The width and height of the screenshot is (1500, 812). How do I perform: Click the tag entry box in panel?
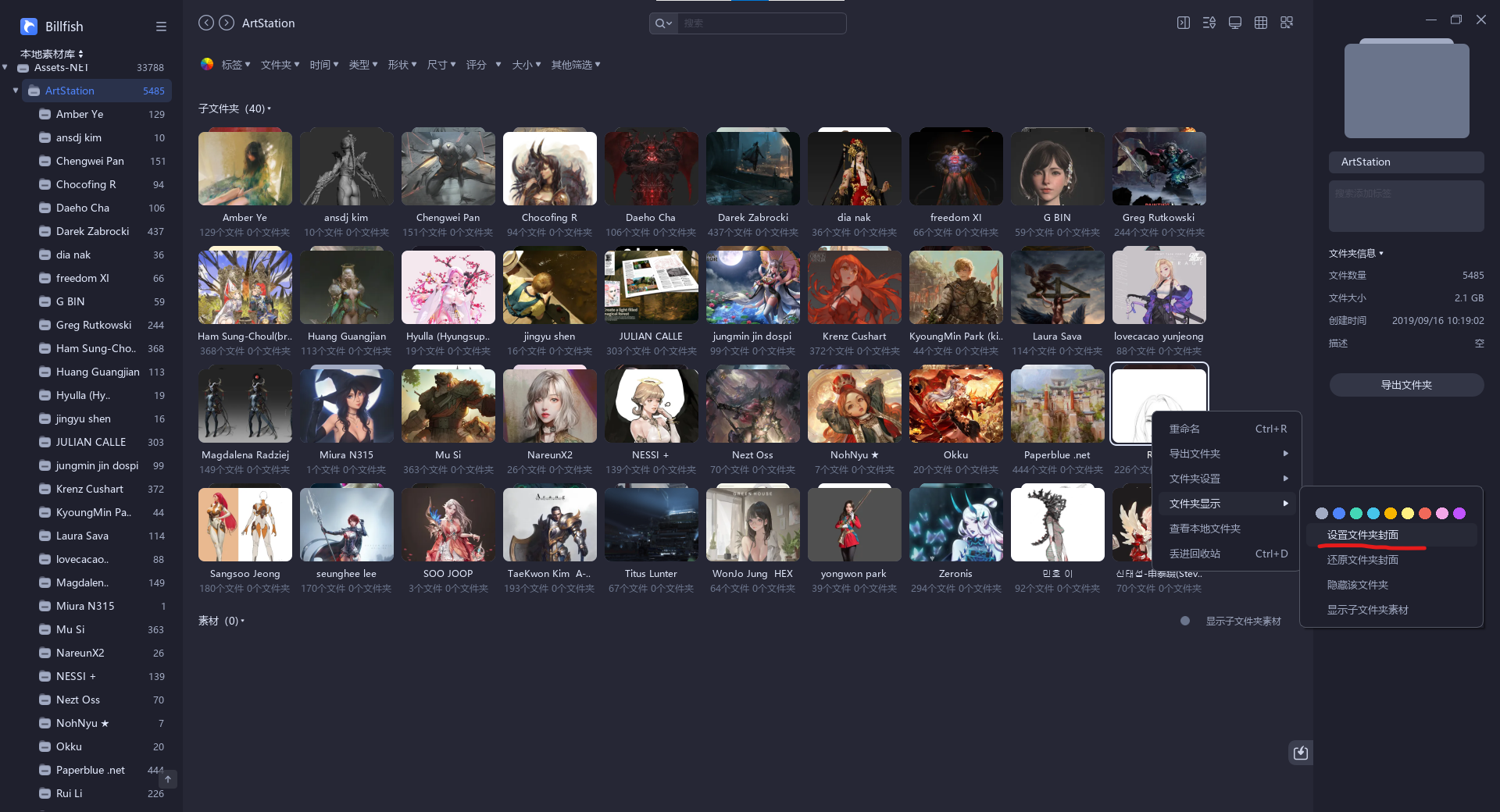1406,206
